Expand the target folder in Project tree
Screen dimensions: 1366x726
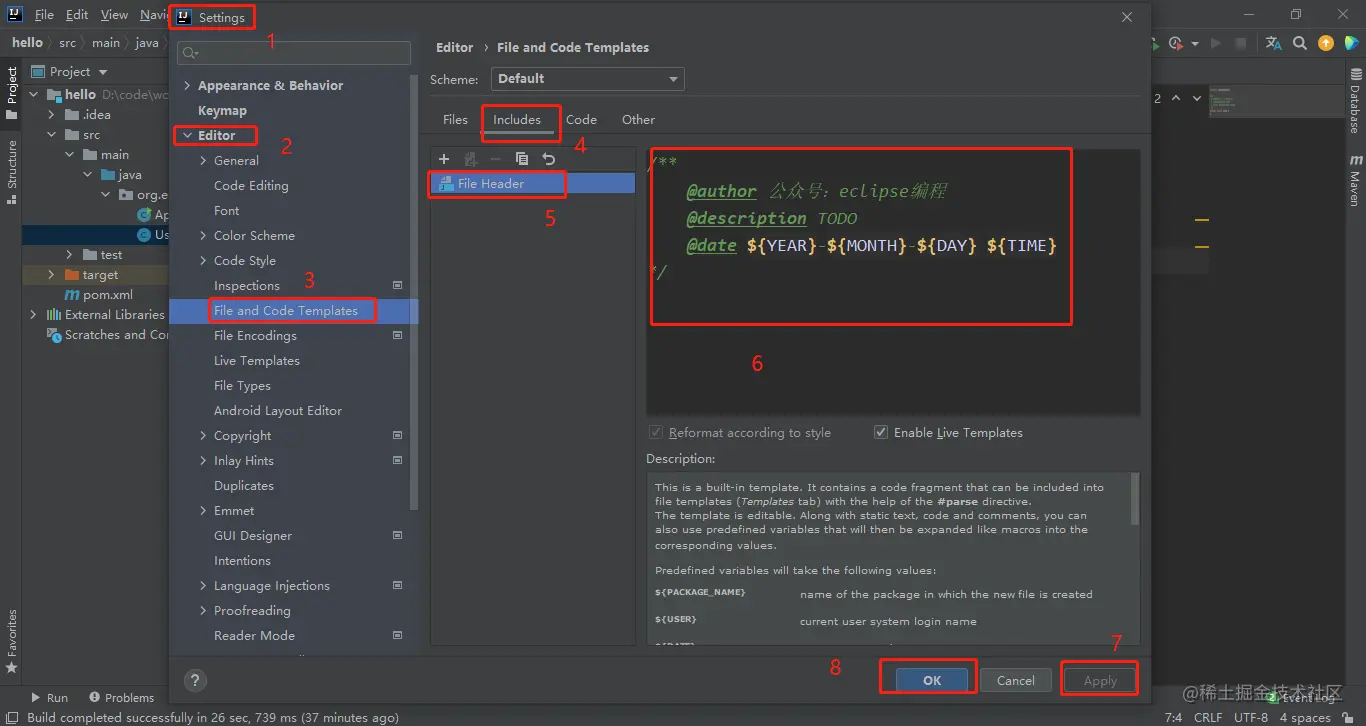pyautogui.click(x=51, y=274)
